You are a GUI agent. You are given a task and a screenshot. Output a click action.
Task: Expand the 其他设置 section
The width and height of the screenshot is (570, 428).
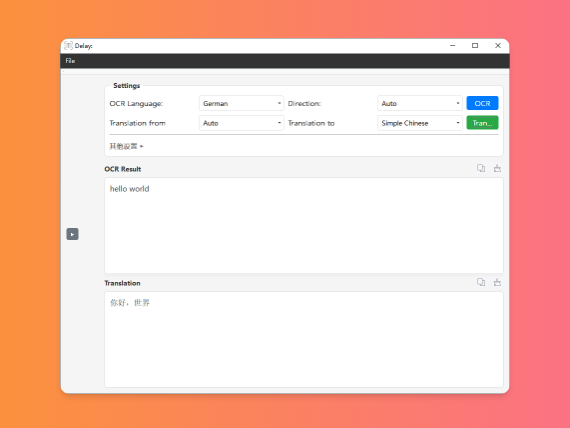point(127,146)
